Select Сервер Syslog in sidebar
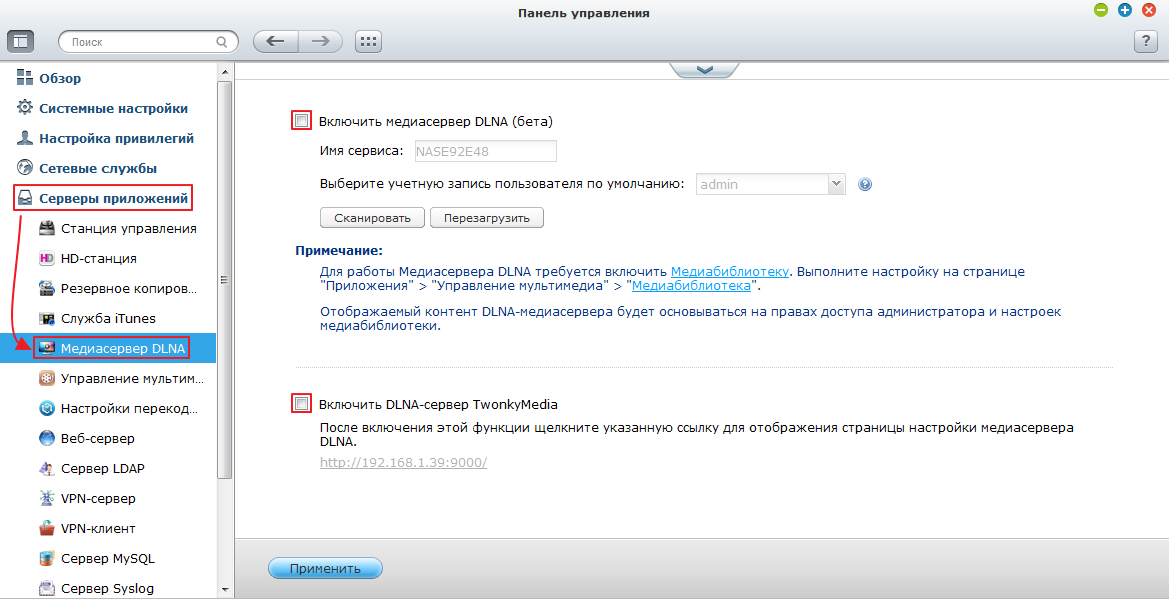Image resolution: width=1169 pixels, height=599 pixels. (x=108, y=588)
